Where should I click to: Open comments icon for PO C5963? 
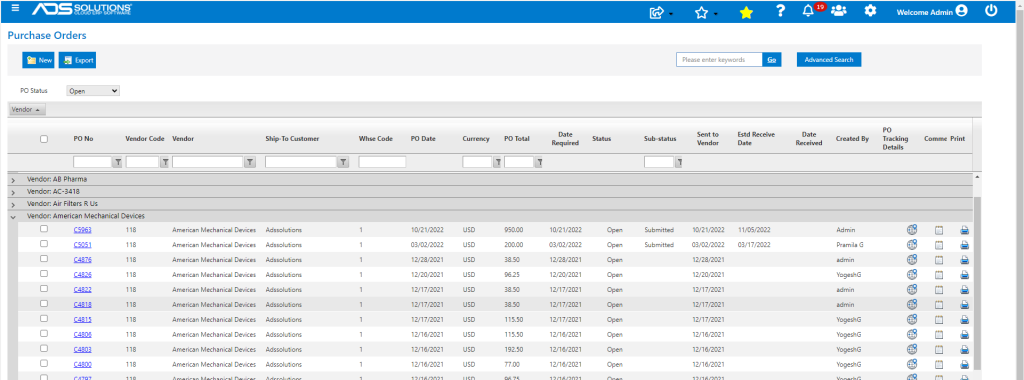pyautogui.click(x=939, y=230)
